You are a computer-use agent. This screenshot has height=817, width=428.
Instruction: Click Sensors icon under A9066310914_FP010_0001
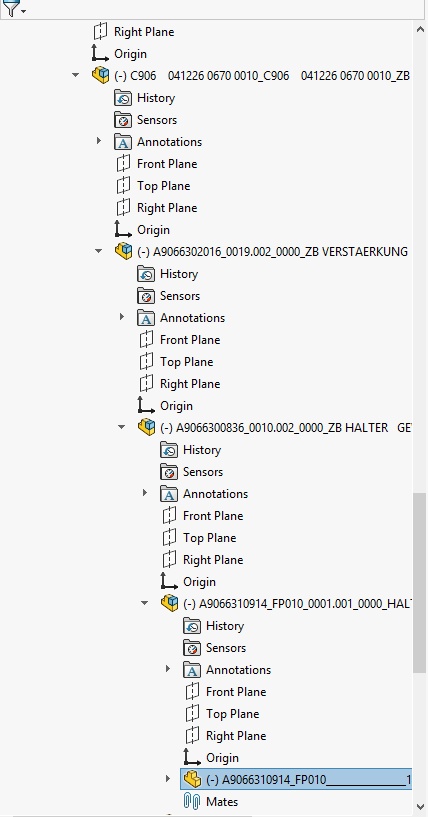click(192, 648)
